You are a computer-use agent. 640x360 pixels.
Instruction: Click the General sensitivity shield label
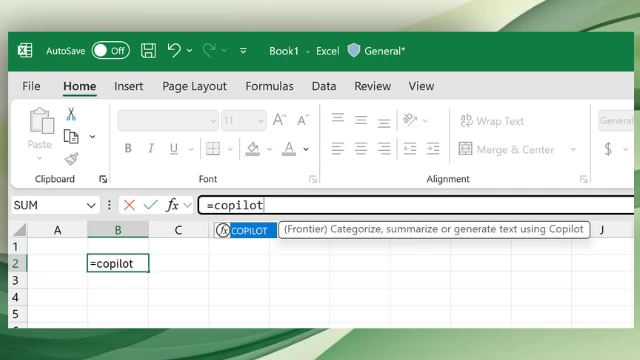click(x=376, y=51)
